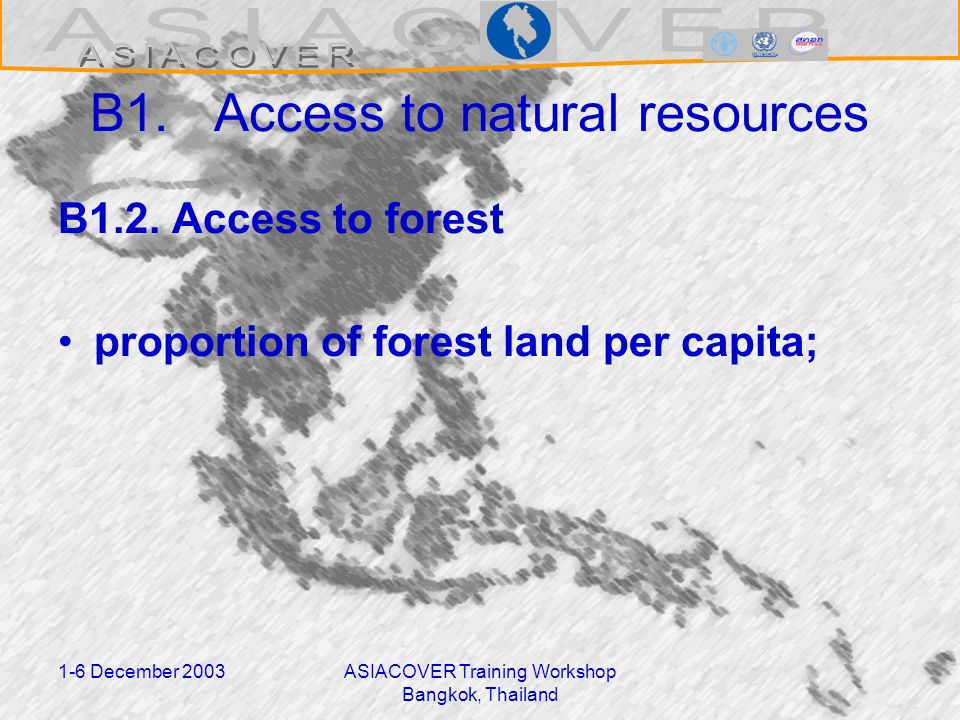Select the slide title 'B1. Access to natural resources'
The width and height of the screenshot is (960, 720).
click(479, 113)
